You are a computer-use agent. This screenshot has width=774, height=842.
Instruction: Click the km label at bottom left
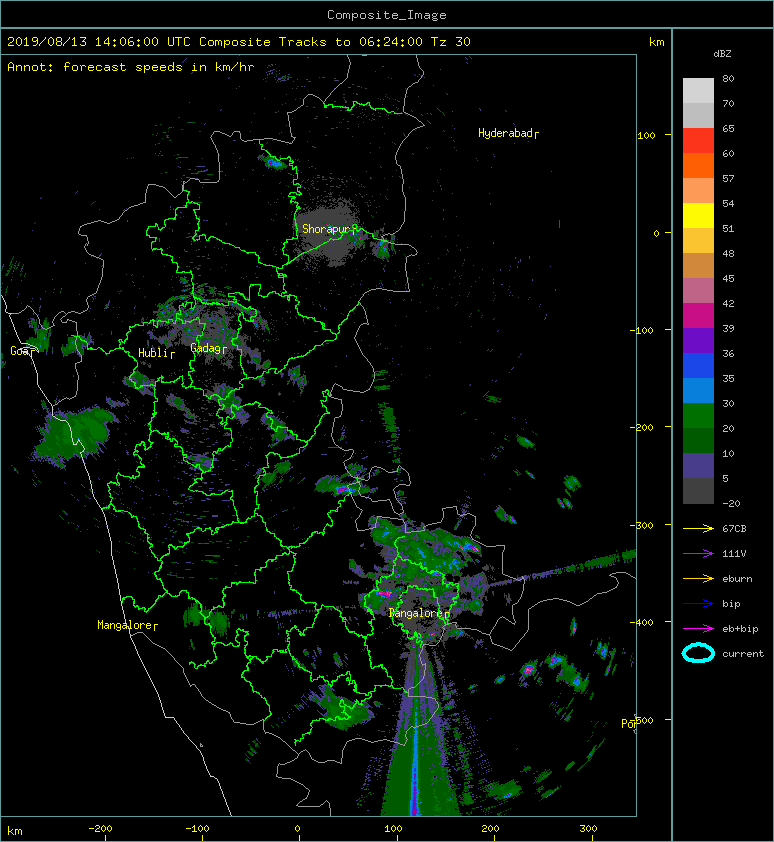point(15,831)
